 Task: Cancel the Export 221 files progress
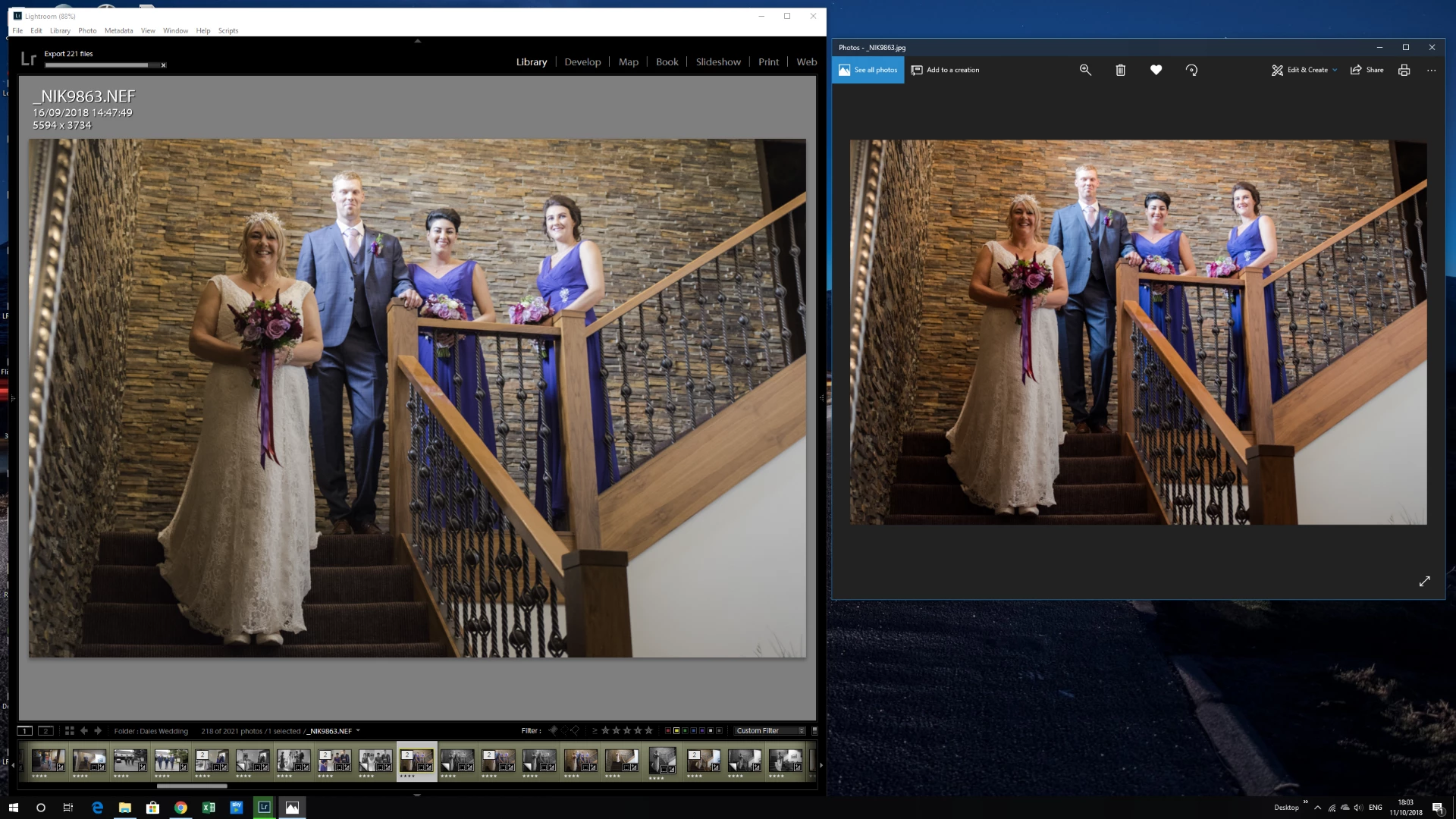point(163,65)
